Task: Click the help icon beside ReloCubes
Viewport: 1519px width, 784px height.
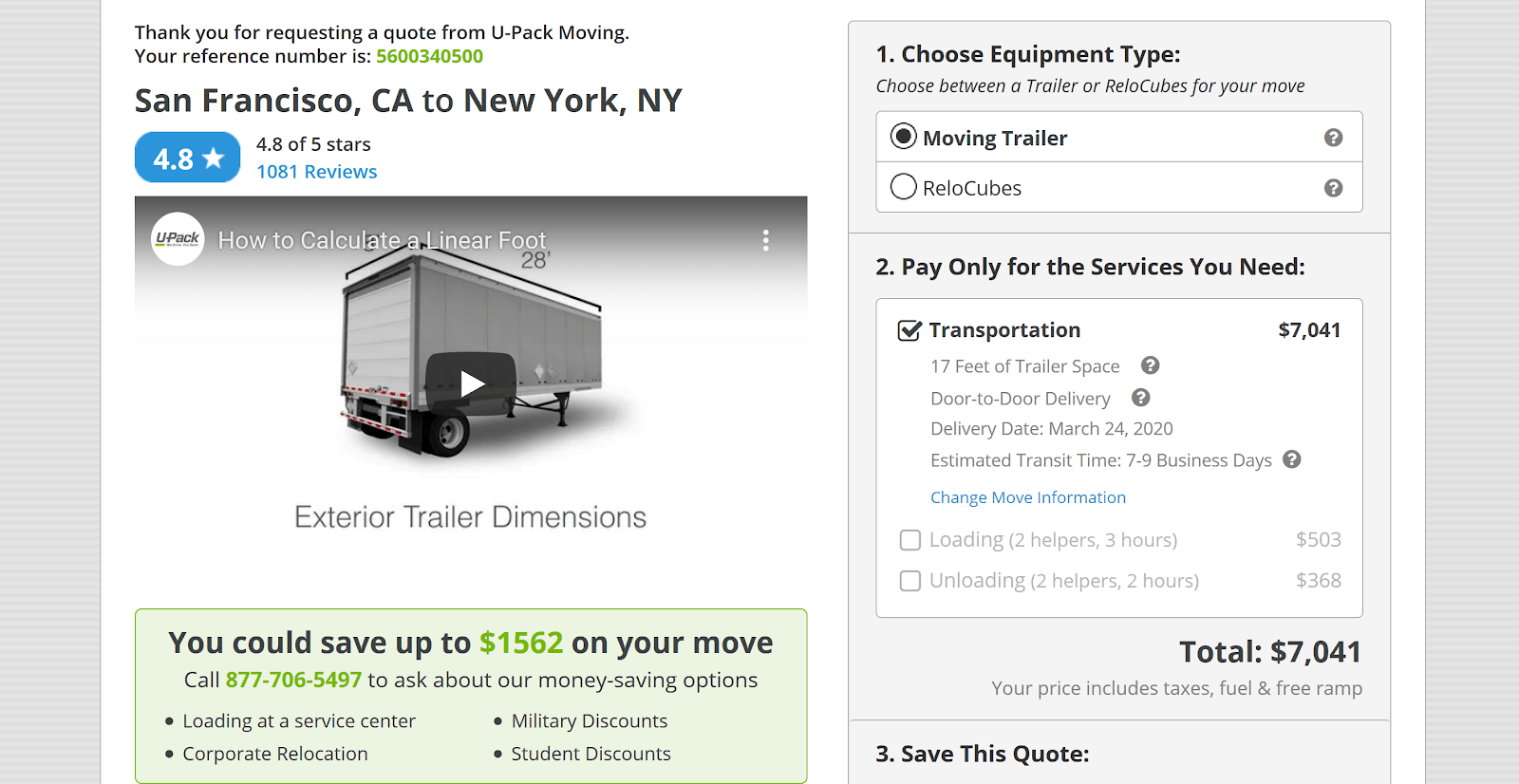Action: (1333, 188)
